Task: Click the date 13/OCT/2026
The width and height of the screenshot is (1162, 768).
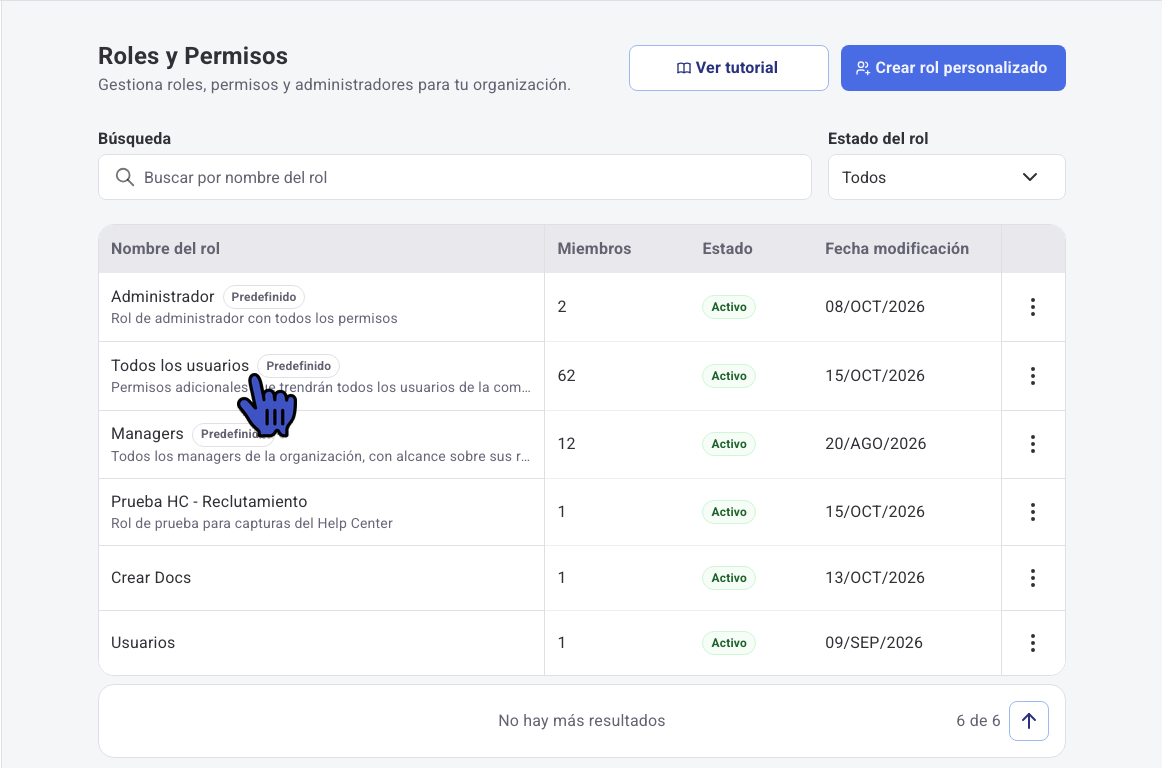Action: coord(874,578)
